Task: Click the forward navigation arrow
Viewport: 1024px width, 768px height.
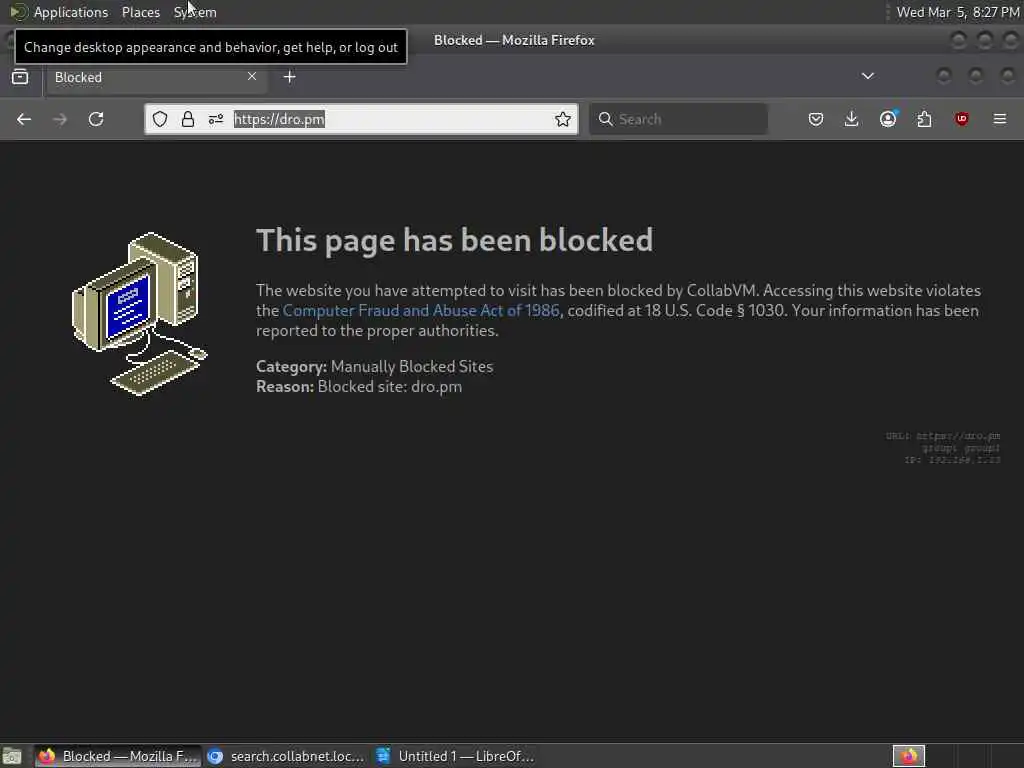Action: (60, 120)
